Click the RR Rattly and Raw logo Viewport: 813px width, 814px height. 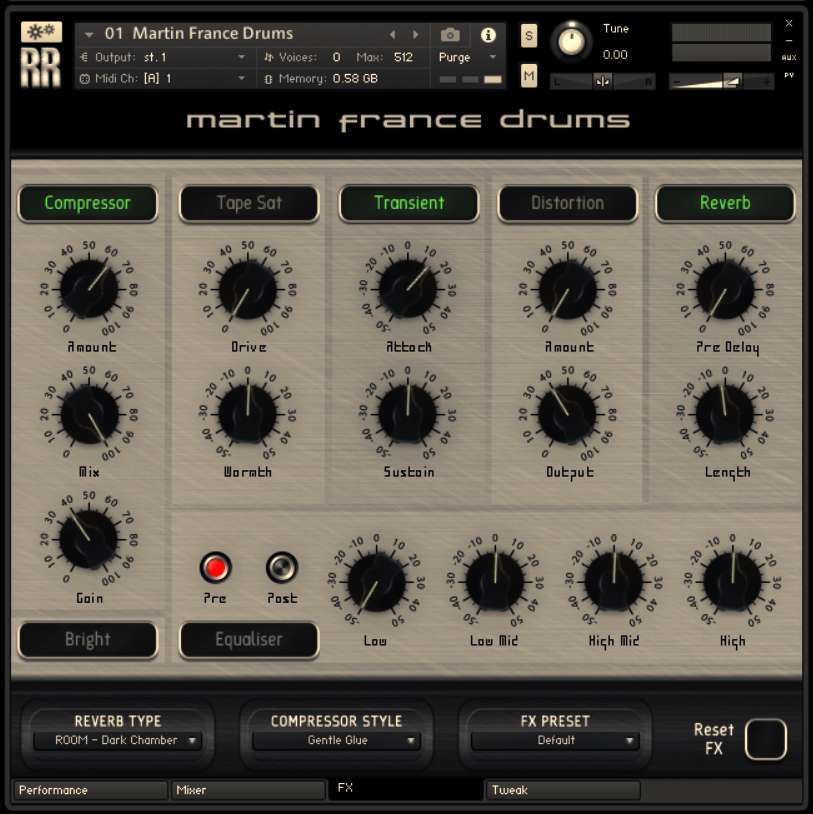pyautogui.click(x=40, y=68)
